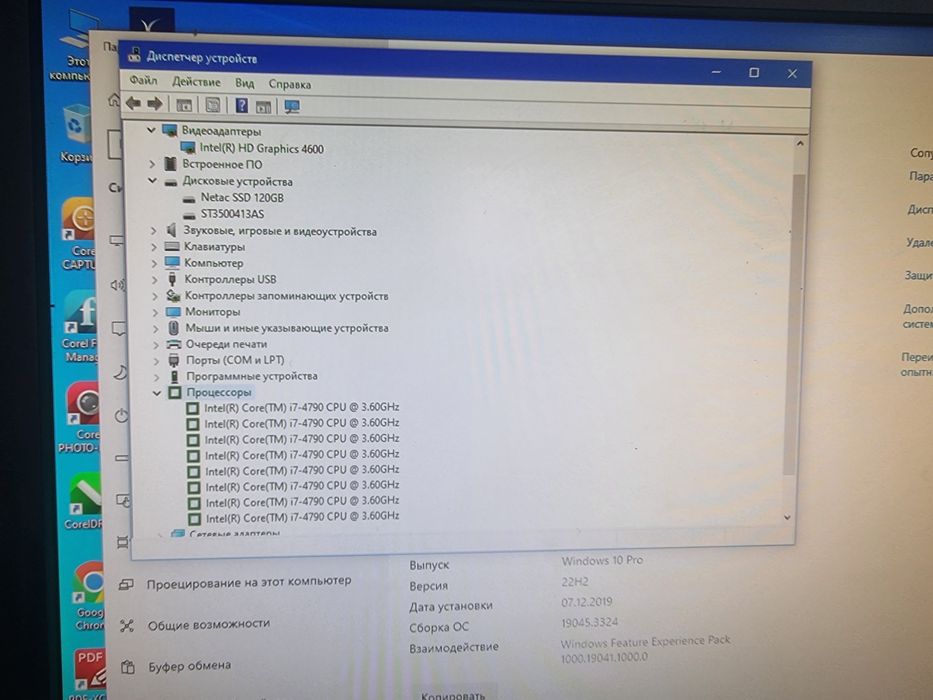Collapse the Видеоадаптеры category chevron
Image resolution: width=933 pixels, height=700 pixels.
[x=151, y=130]
